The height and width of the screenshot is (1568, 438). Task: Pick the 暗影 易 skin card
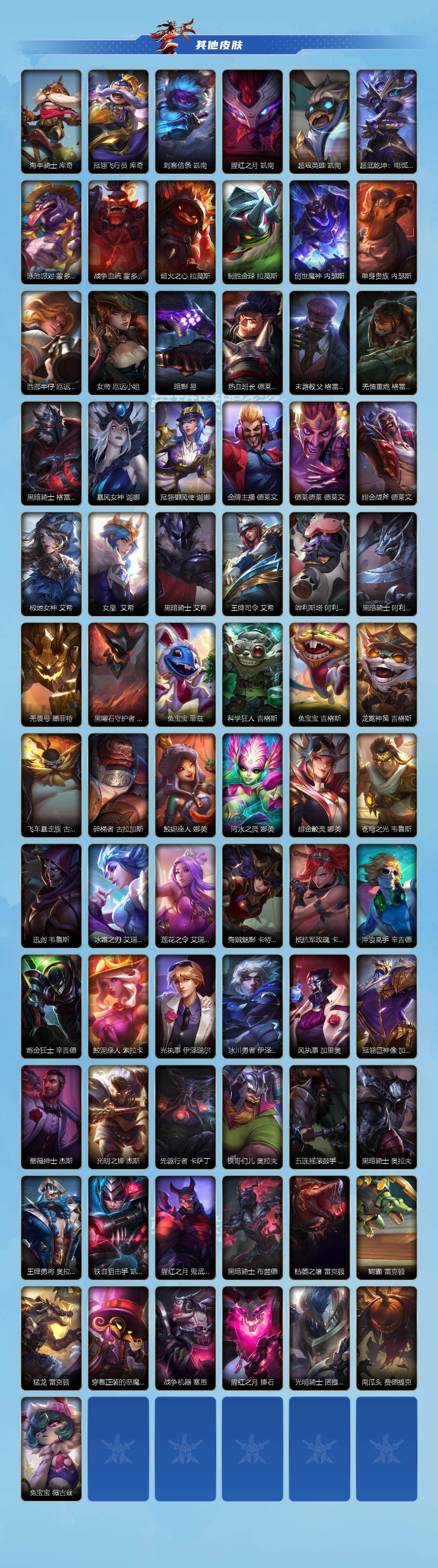[x=185, y=343]
